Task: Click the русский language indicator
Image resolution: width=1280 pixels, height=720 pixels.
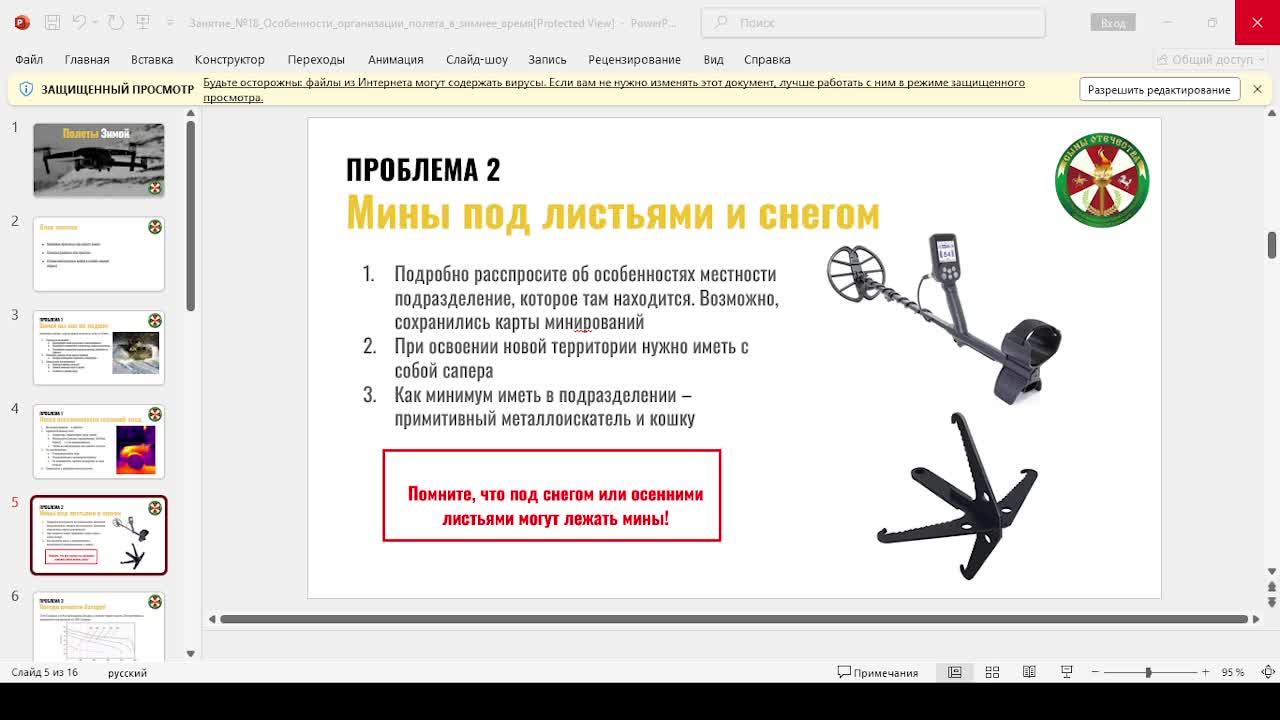Action: click(127, 672)
